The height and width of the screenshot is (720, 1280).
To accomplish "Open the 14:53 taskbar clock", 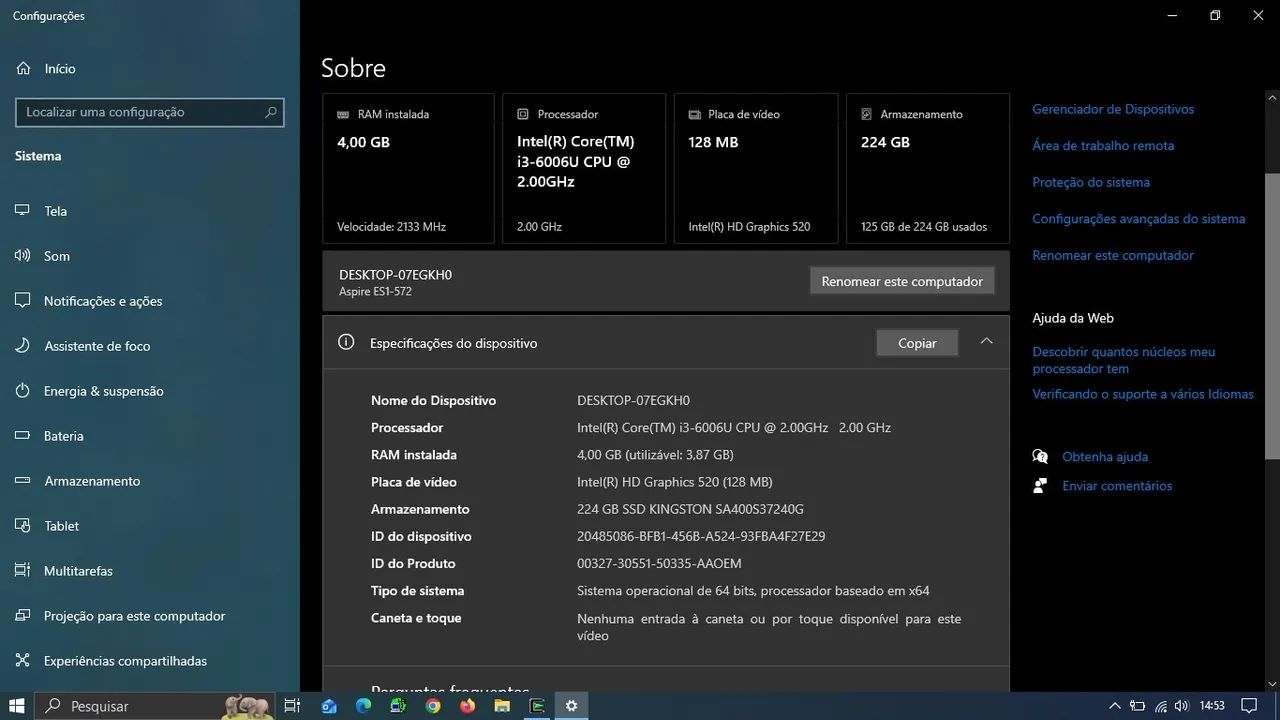I will tap(1212, 706).
